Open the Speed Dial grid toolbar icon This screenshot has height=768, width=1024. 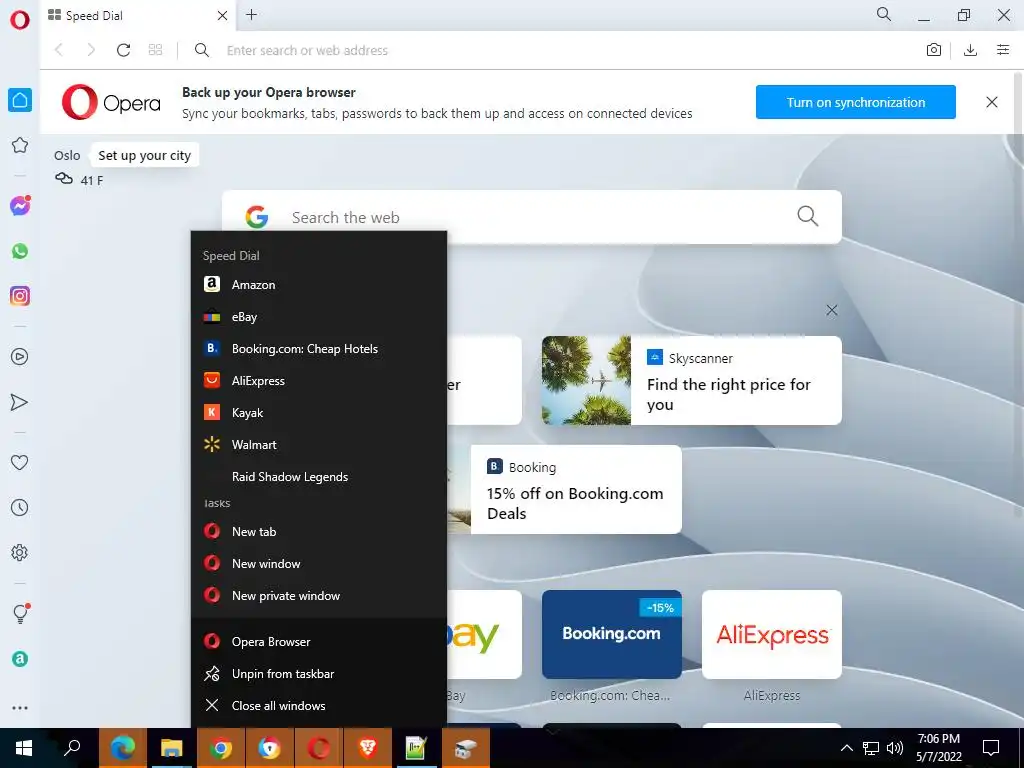tap(155, 50)
